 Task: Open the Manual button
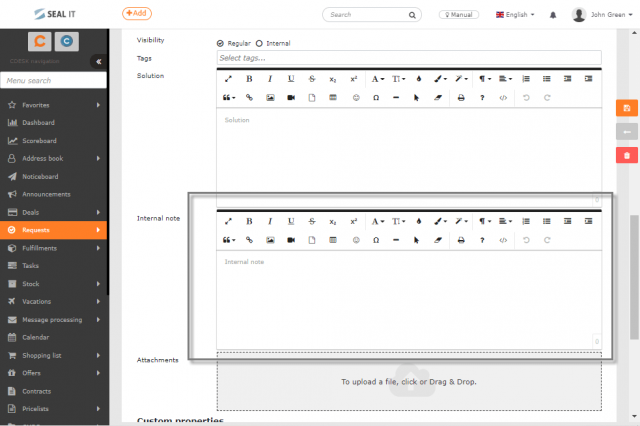(459, 15)
